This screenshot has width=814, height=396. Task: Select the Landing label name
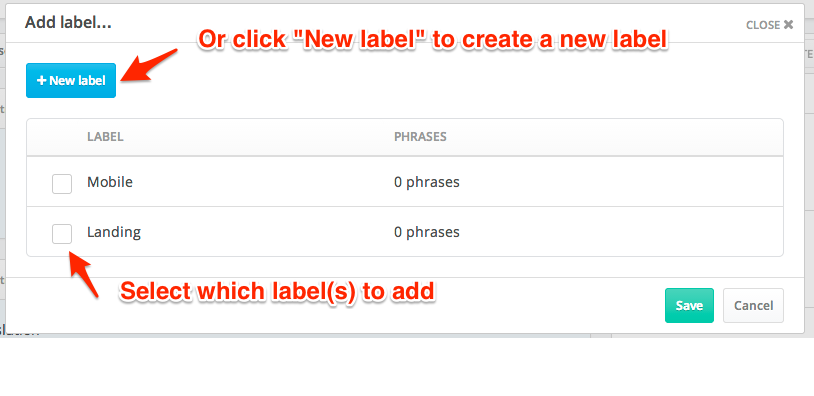[114, 232]
